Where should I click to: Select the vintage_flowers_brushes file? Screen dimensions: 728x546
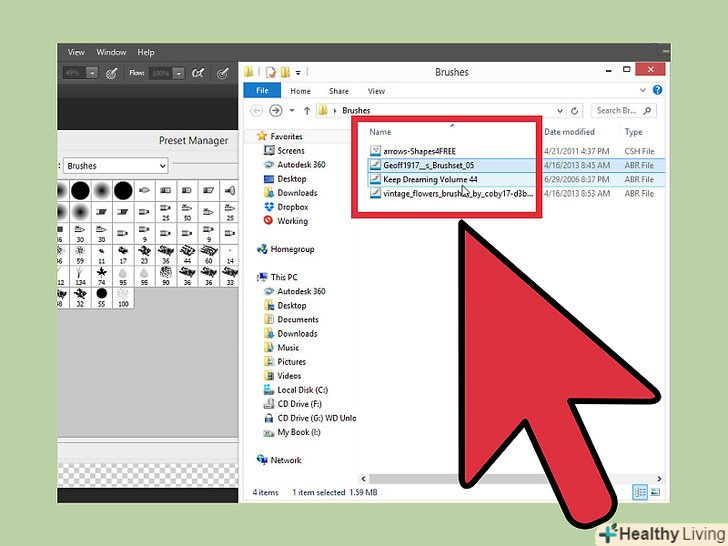coord(451,194)
